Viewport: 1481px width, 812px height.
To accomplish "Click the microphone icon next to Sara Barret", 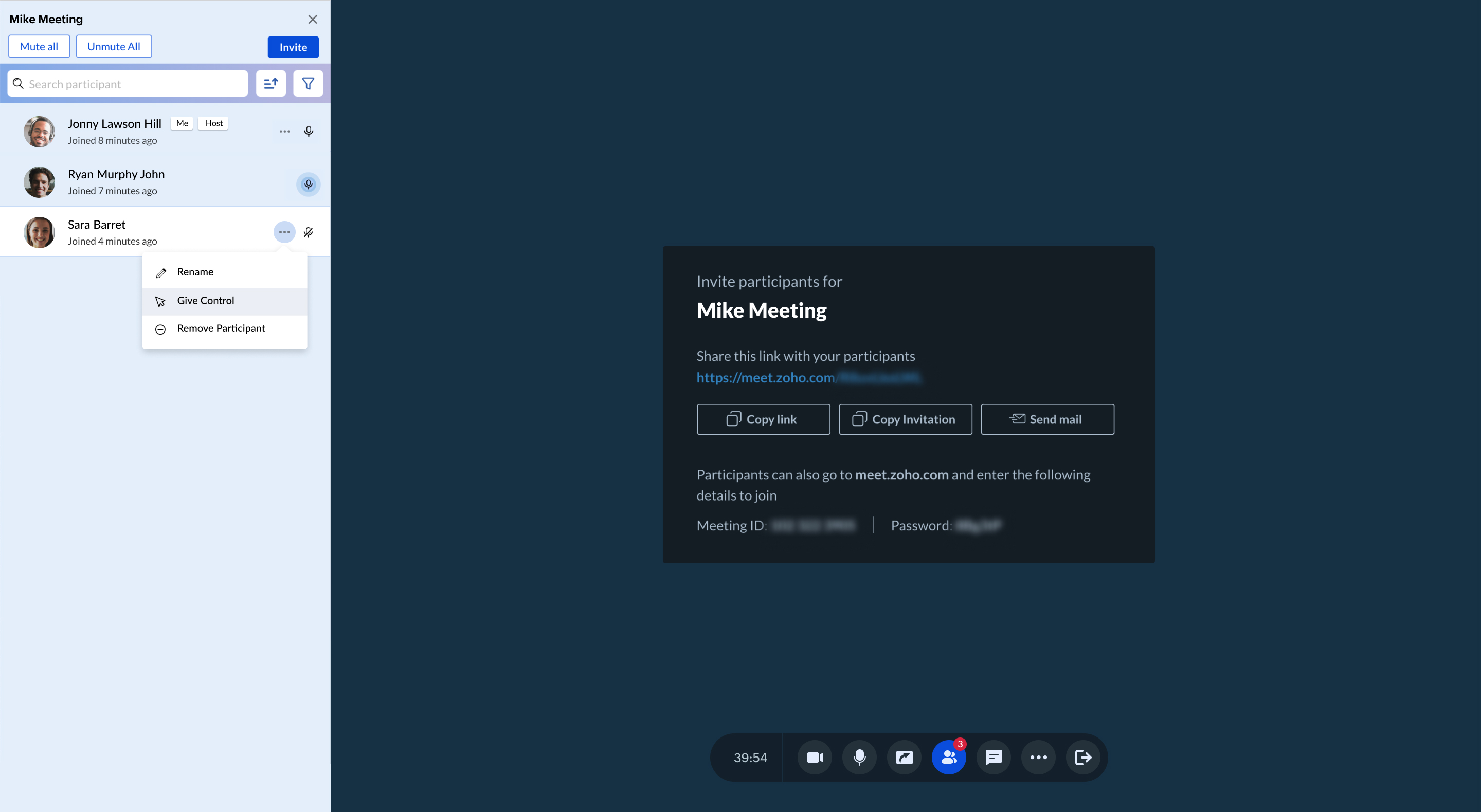I will (308, 232).
